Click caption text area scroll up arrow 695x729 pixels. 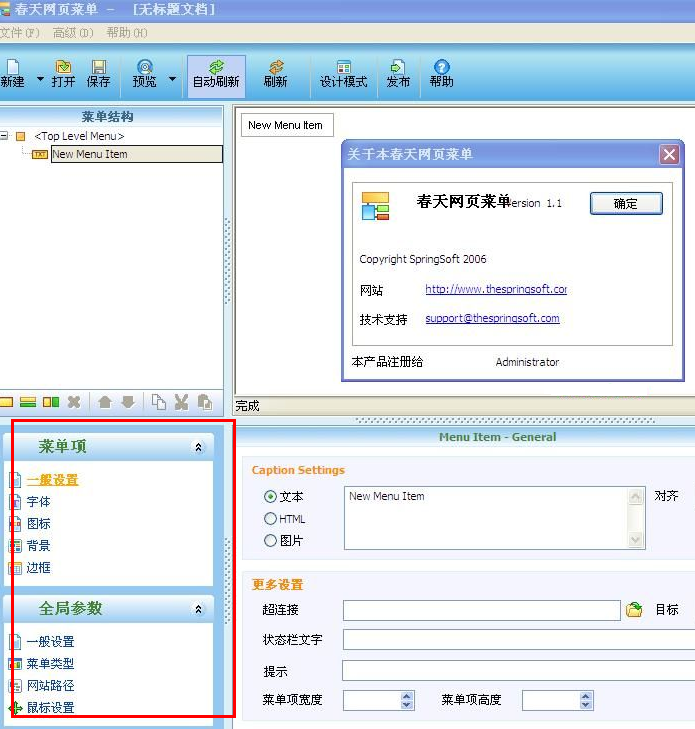(x=635, y=496)
